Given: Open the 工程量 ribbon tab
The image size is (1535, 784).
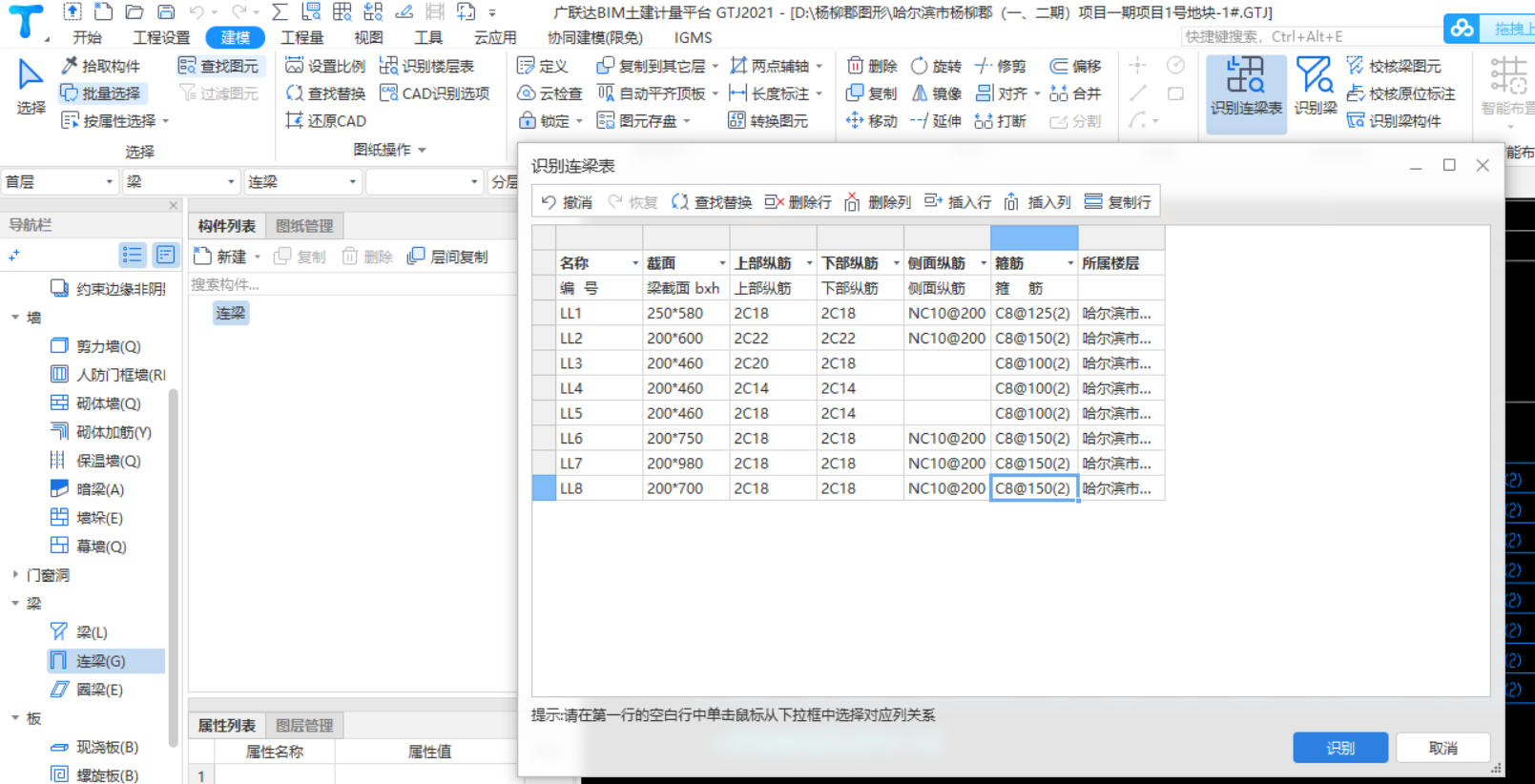Looking at the screenshot, I should click(x=301, y=37).
